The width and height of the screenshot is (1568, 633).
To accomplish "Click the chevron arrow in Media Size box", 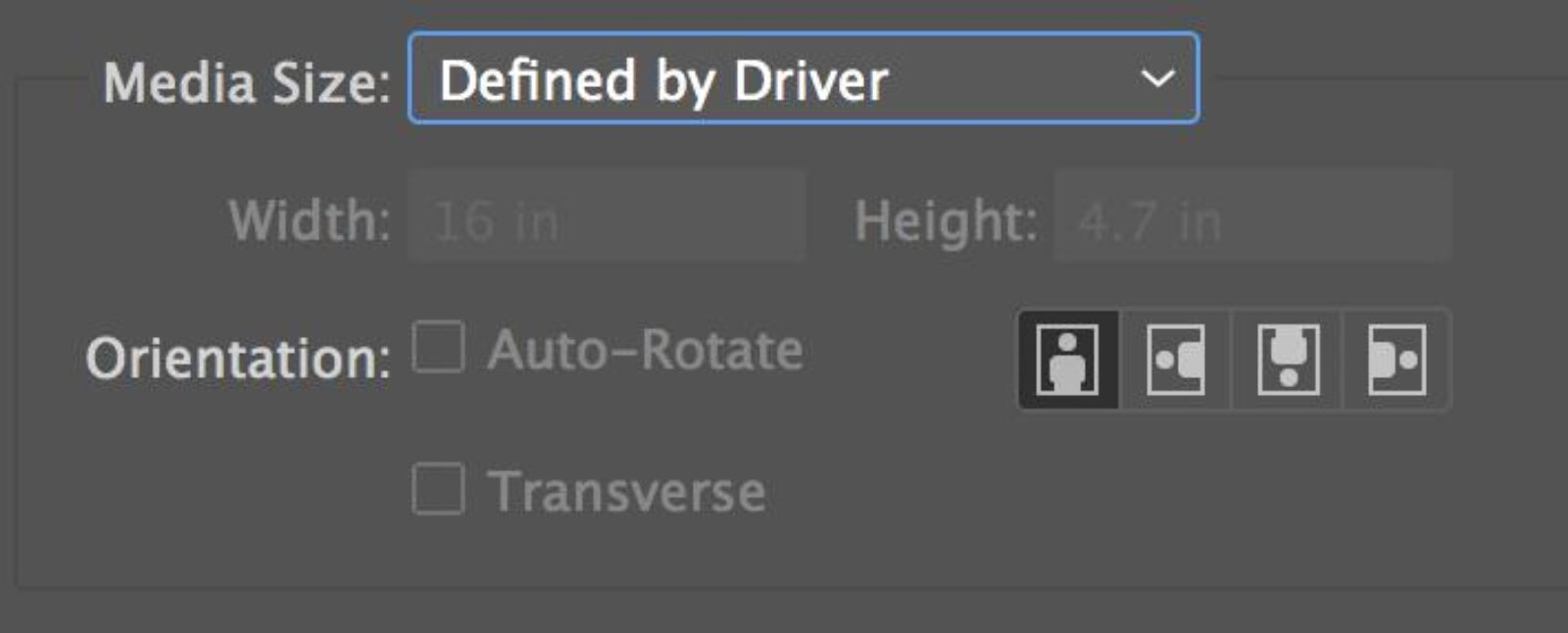I will click(1157, 77).
